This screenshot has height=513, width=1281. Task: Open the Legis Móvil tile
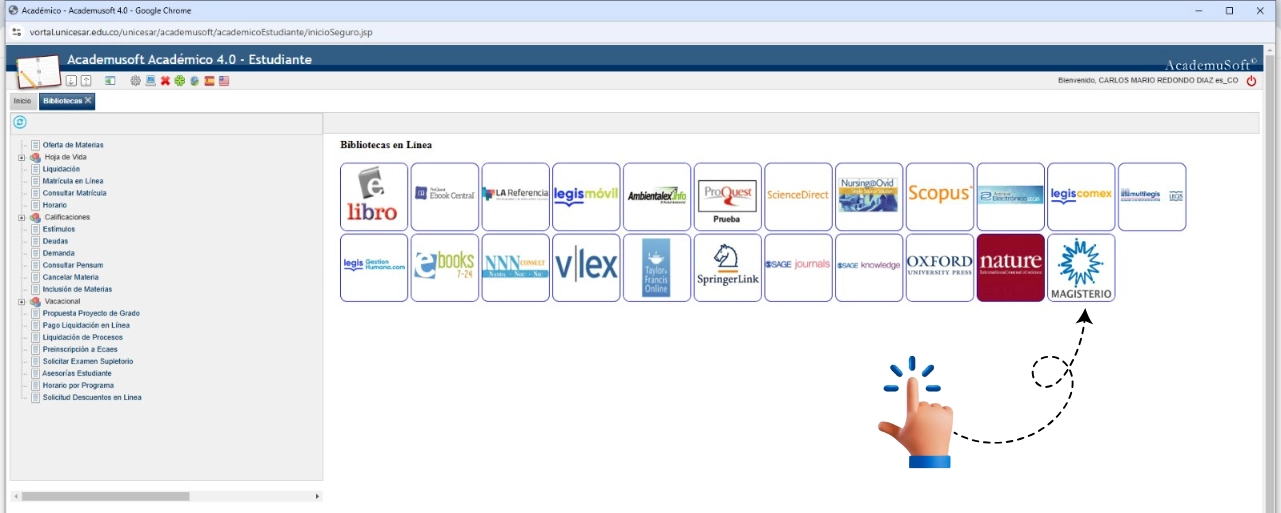click(586, 197)
